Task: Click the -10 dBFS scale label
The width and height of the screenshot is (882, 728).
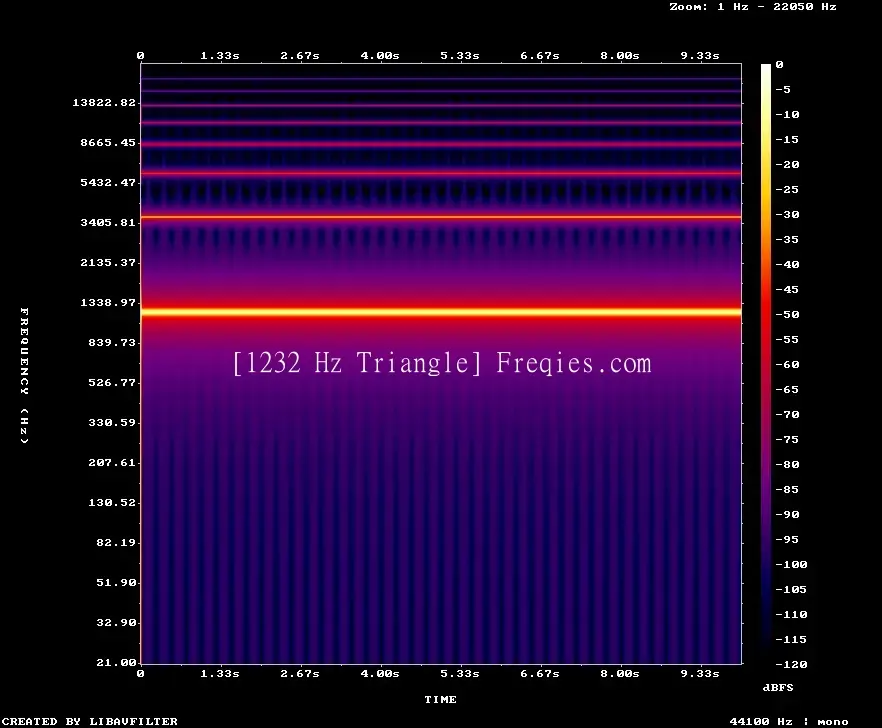Action: coord(787,114)
